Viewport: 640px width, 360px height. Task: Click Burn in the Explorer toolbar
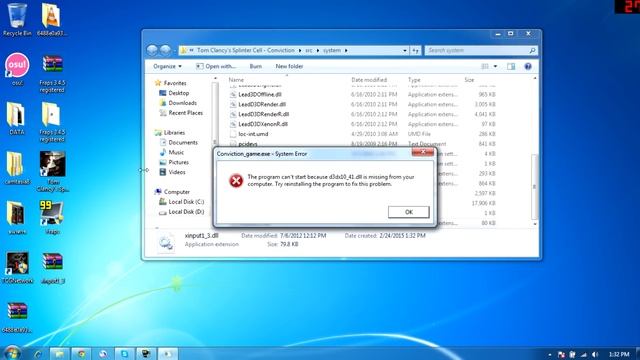256,66
